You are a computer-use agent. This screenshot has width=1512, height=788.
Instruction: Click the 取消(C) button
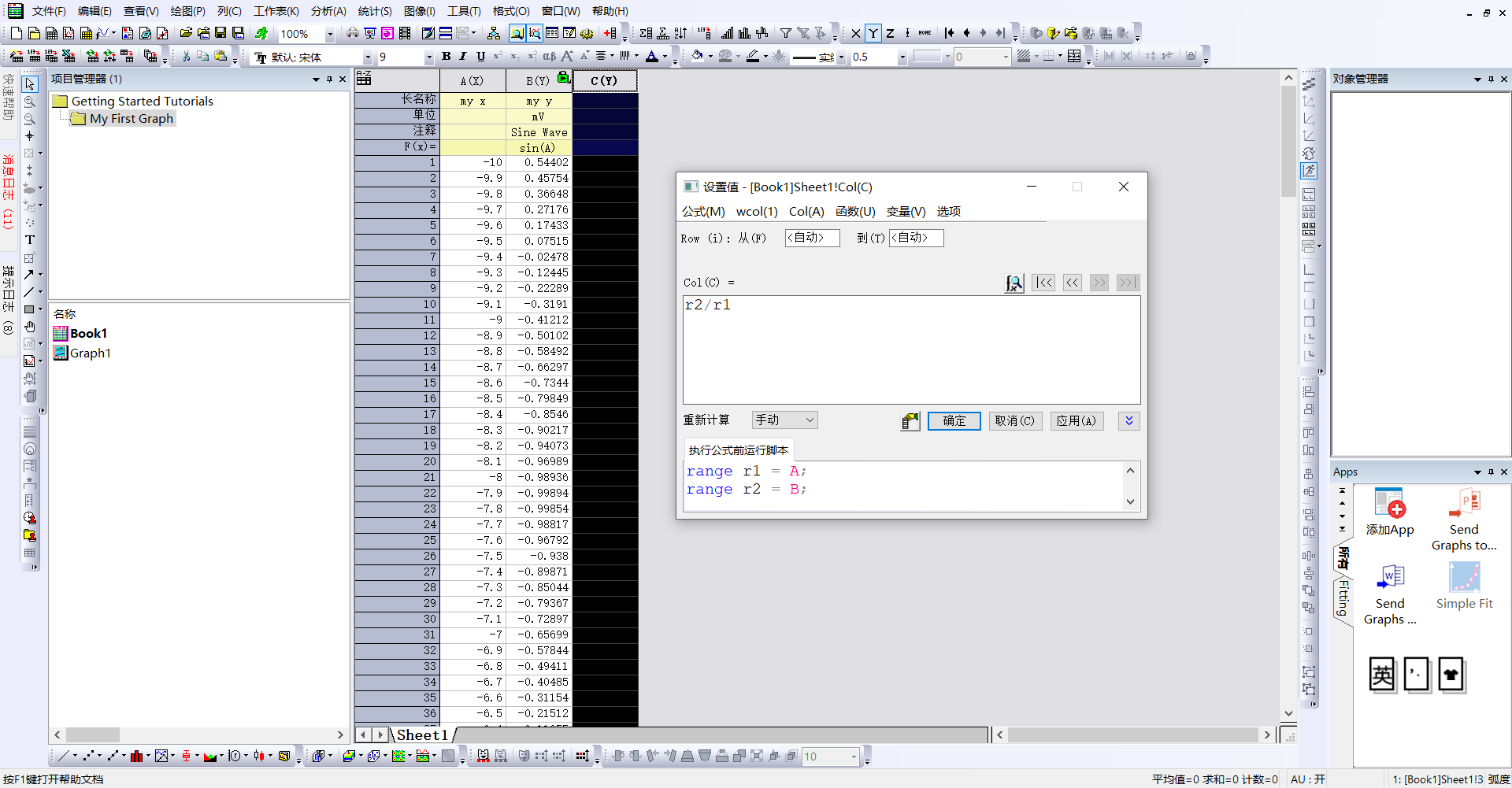(x=1014, y=421)
